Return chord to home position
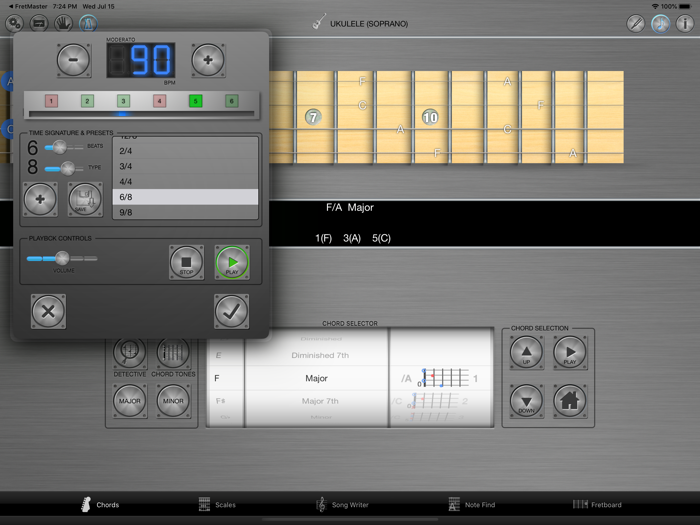This screenshot has height=525, width=700. [x=571, y=401]
